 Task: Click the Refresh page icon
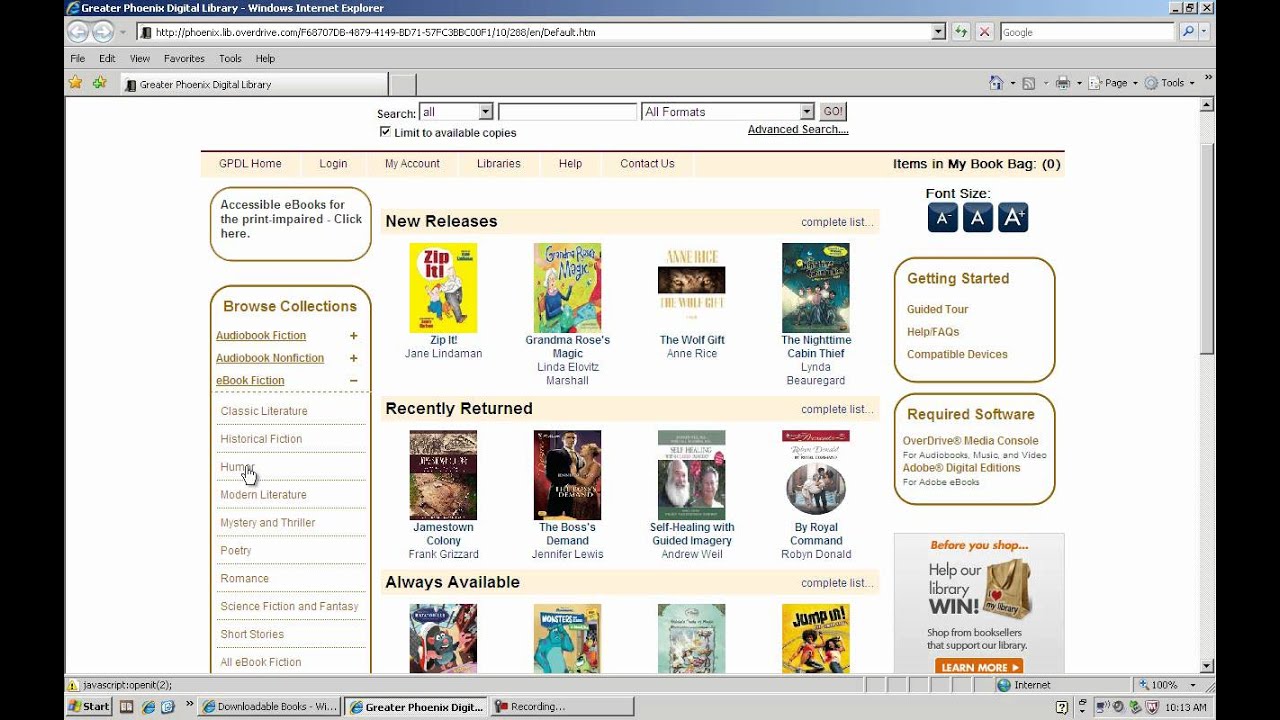[961, 32]
